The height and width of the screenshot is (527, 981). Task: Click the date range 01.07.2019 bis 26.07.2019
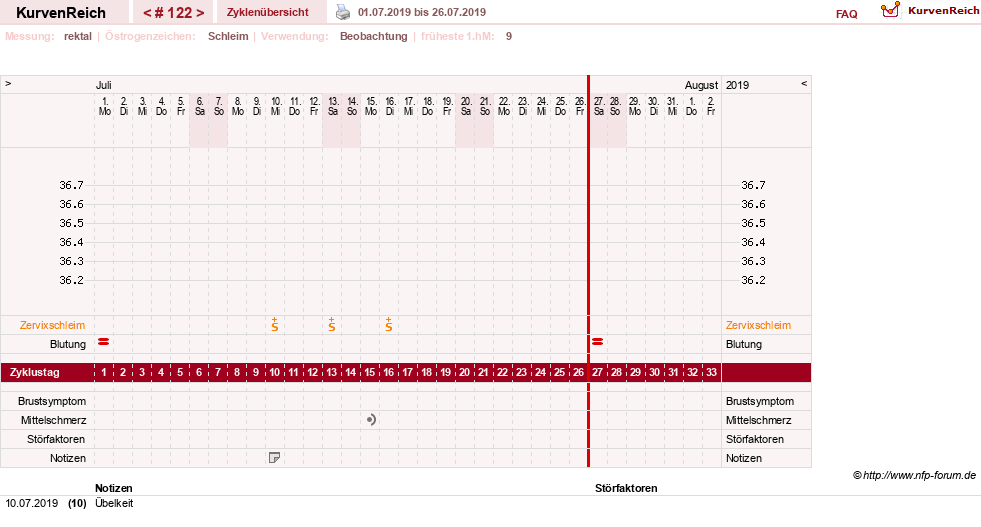(422, 13)
